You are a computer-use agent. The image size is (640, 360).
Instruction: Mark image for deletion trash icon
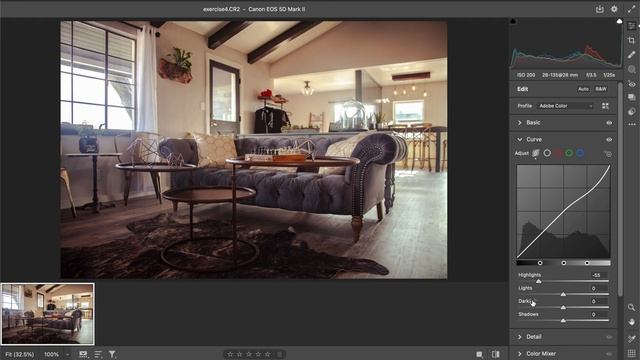click(280, 354)
